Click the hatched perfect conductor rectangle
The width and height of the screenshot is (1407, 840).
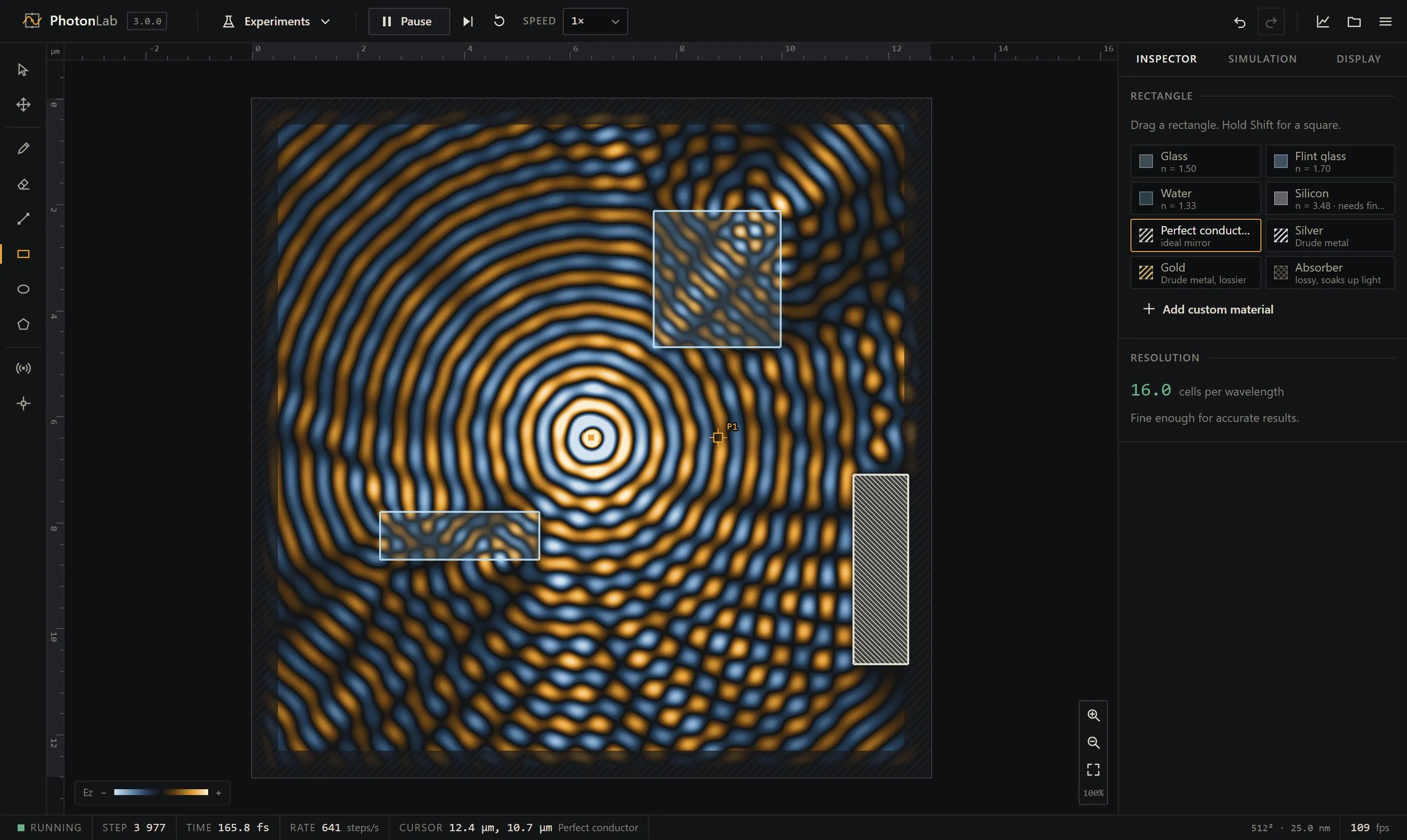pos(880,569)
